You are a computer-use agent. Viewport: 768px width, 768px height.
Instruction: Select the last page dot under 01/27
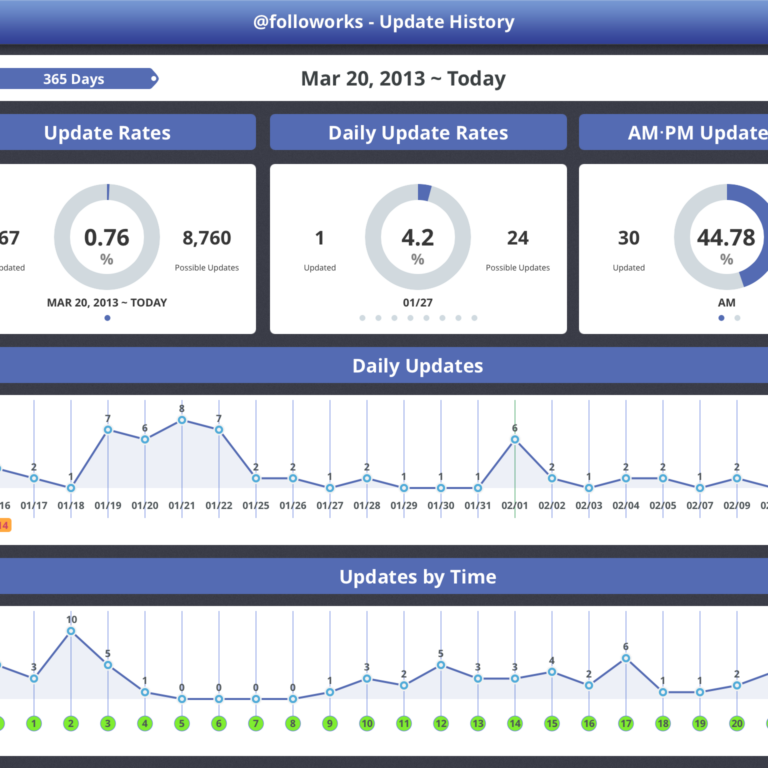(473, 318)
